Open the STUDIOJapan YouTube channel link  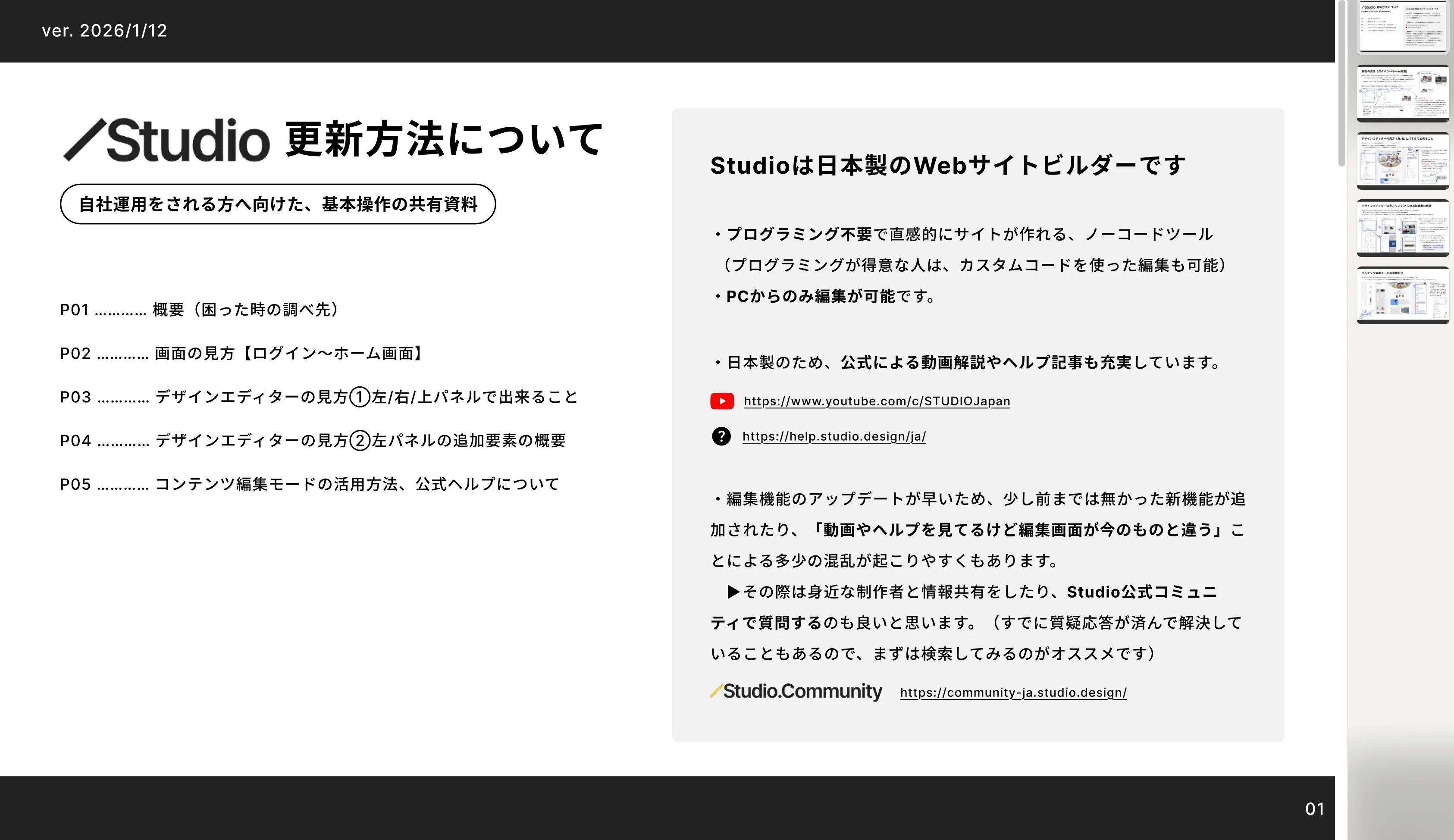coord(877,401)
